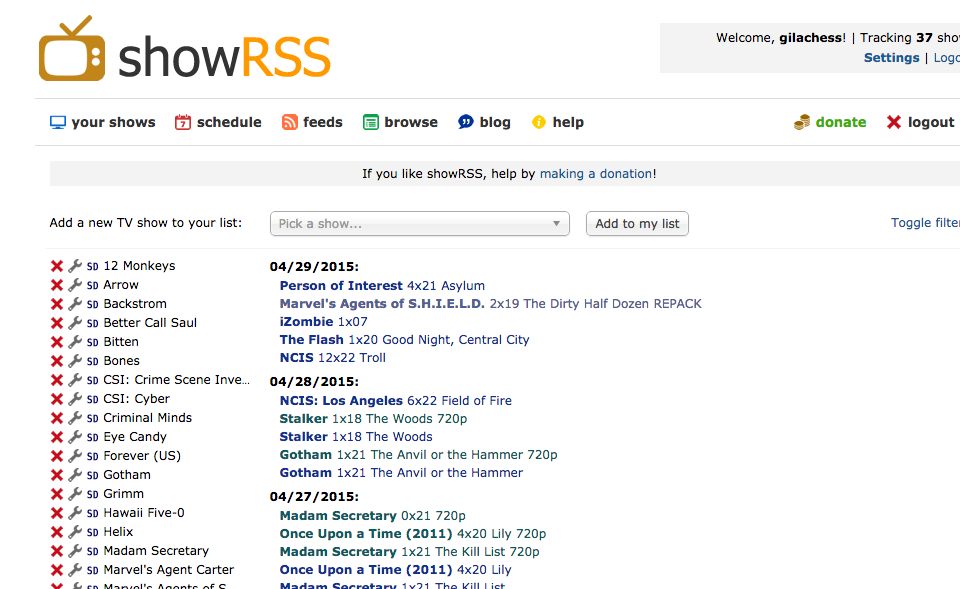This screenshot has width=960, height=589.
Task: Toggle SD badge for Better Call Saul
Action: (92, 323)
